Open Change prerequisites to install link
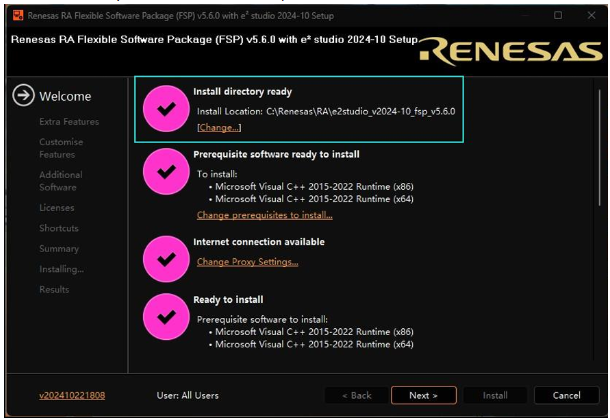 [265, 215]
